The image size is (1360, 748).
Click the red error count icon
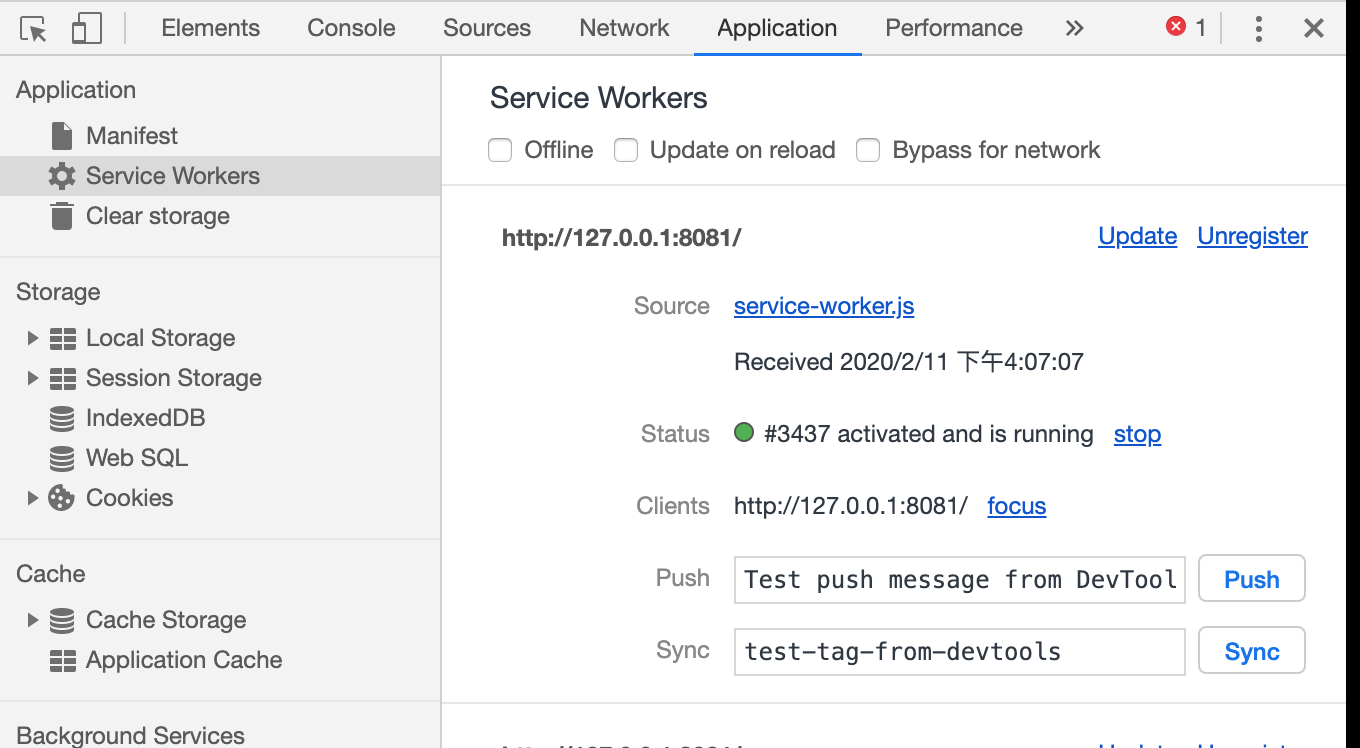(x=1176, y=27)
